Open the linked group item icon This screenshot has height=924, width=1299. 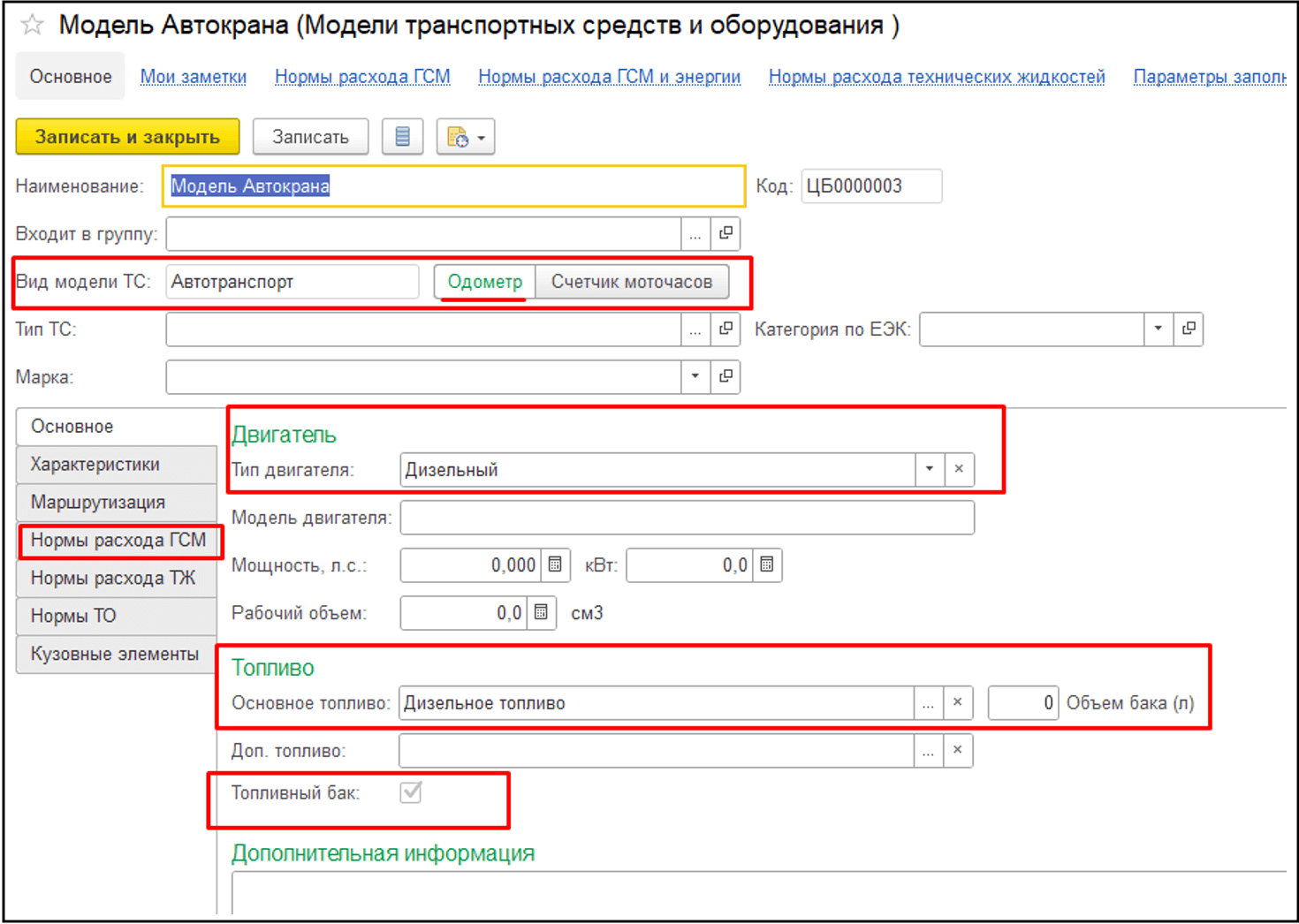(x=725, y=233)
